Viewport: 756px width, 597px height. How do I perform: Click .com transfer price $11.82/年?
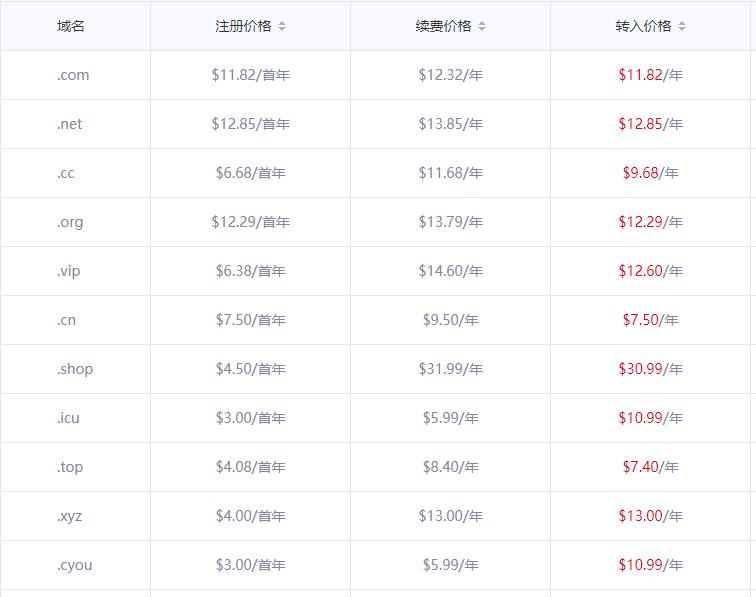(x=650, y=75)
